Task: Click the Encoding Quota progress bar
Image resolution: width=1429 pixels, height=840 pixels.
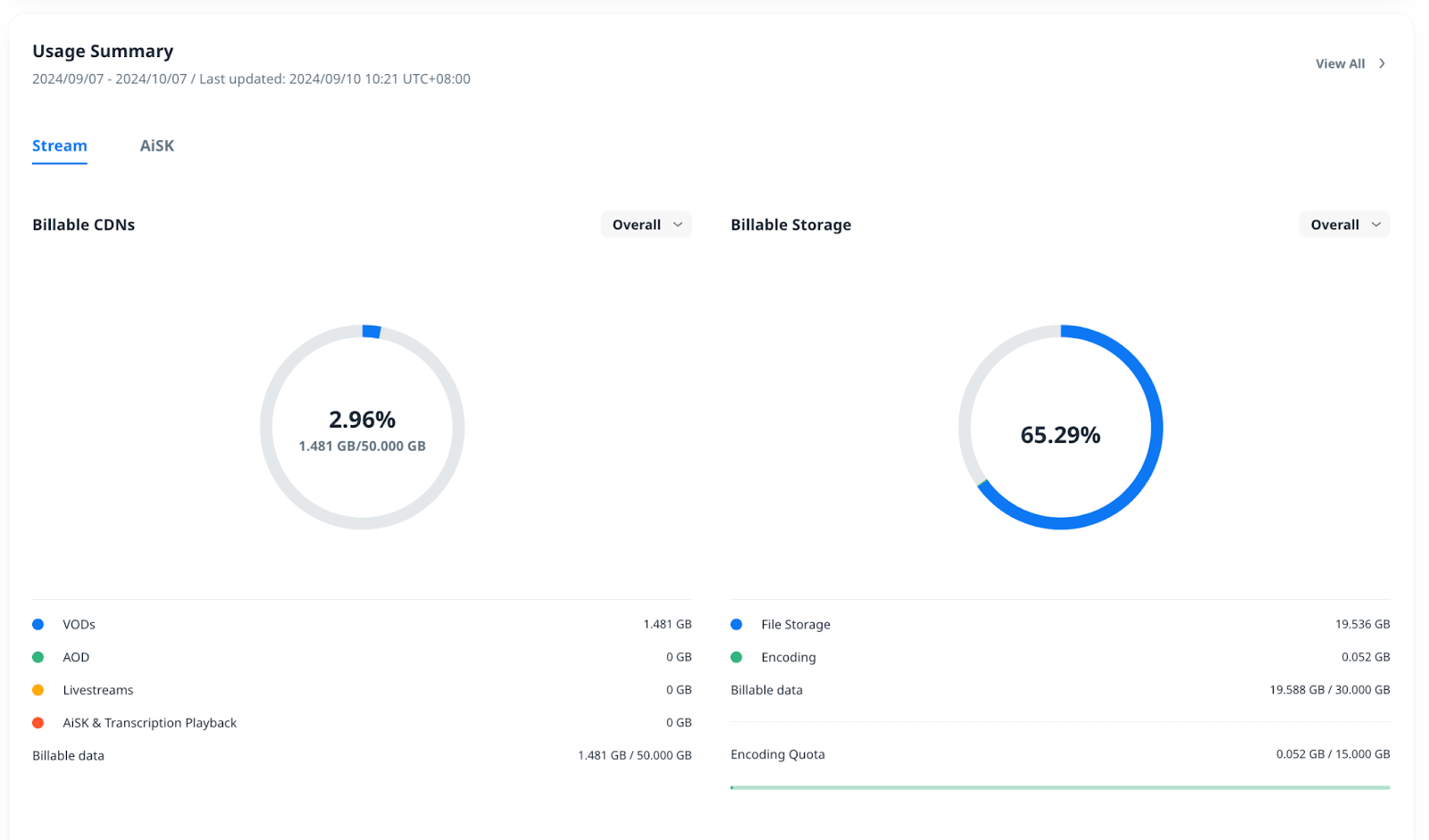Action: point(1060,787)
